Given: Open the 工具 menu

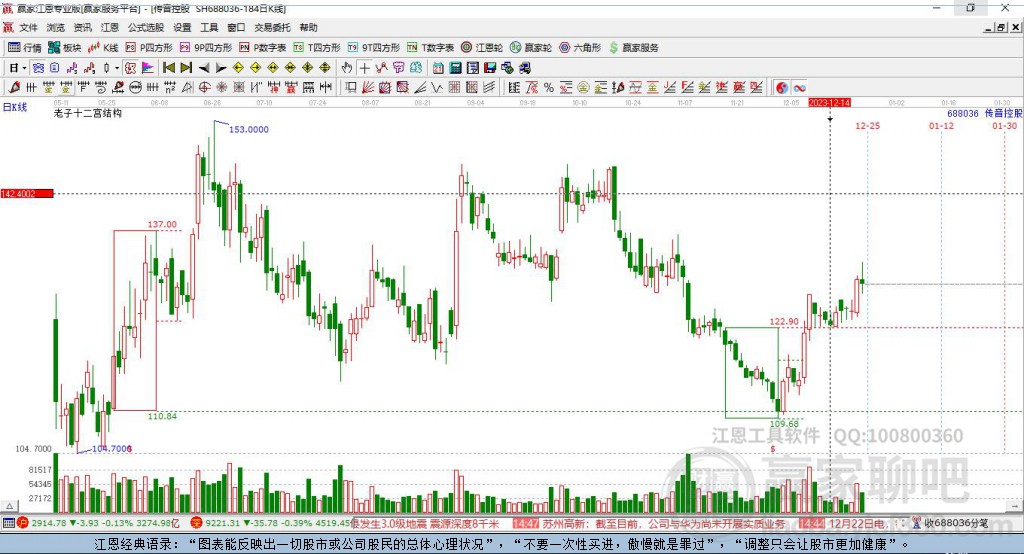Looking at the screenshot, I should pyautogui.click(x=209, y=27).
